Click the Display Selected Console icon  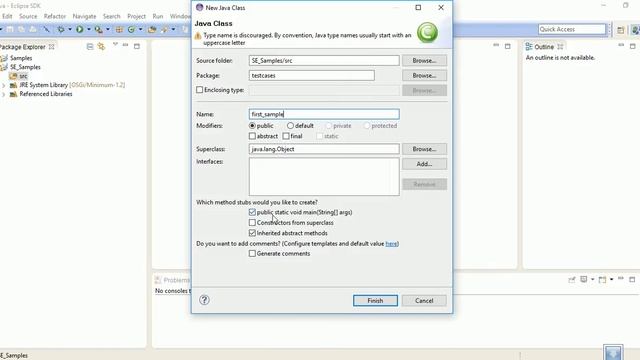584,279
